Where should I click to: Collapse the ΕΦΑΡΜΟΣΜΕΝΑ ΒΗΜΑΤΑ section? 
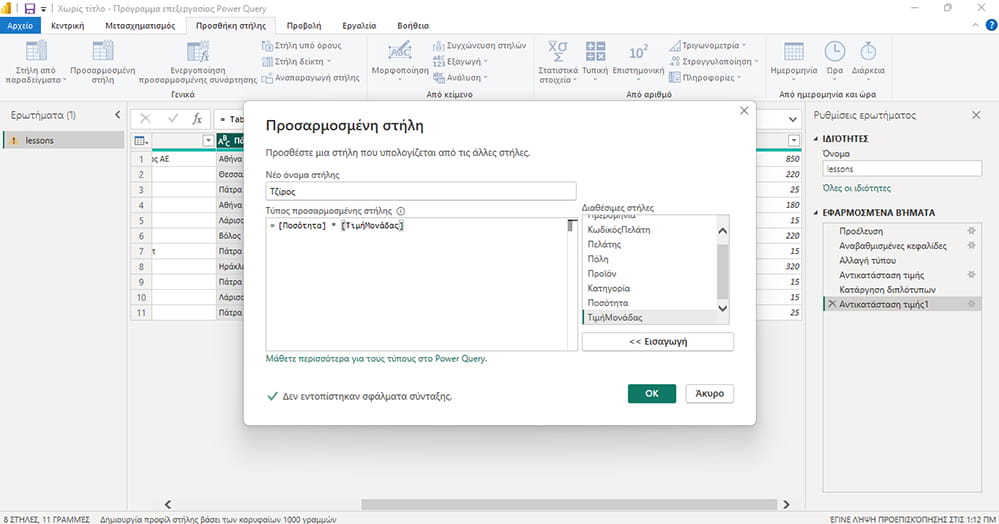816,213
